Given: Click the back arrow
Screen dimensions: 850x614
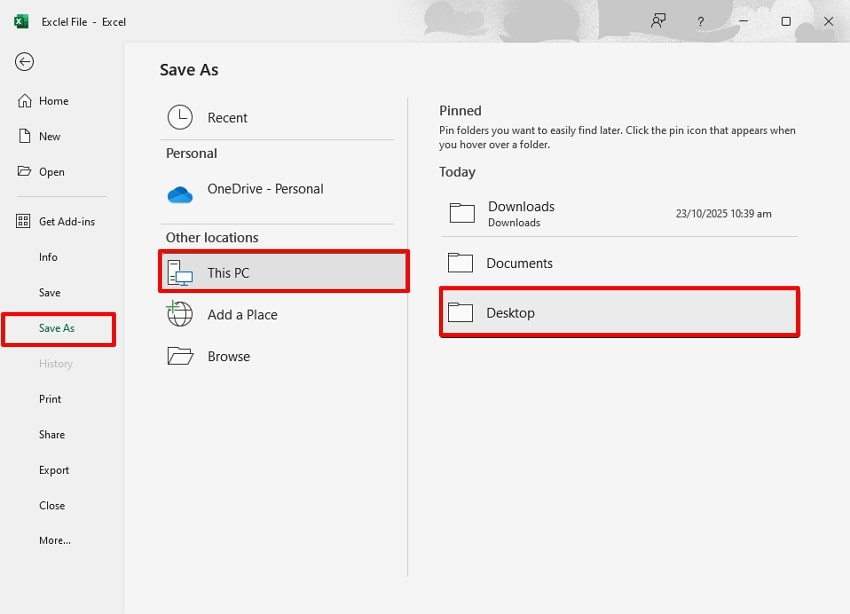Looking at the screenshot, I should [24, 62].
